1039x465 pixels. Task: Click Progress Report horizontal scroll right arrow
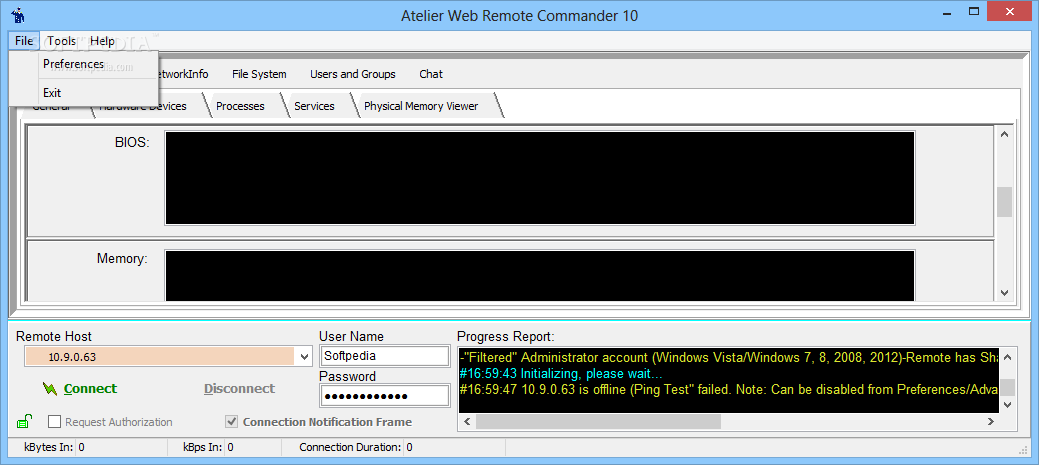pos(991,421)
